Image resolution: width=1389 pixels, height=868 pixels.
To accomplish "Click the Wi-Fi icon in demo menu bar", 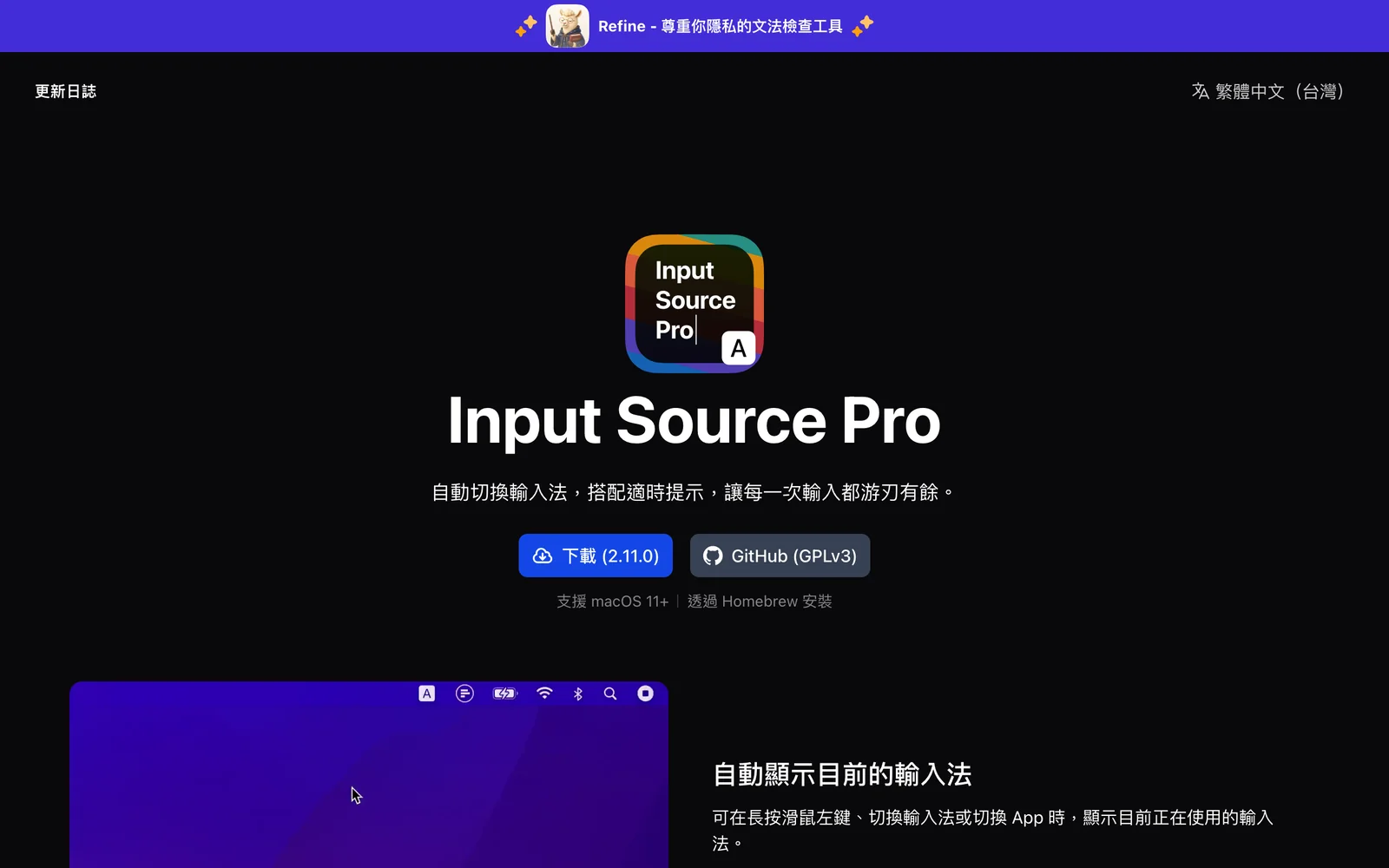I will click(544, 693).
